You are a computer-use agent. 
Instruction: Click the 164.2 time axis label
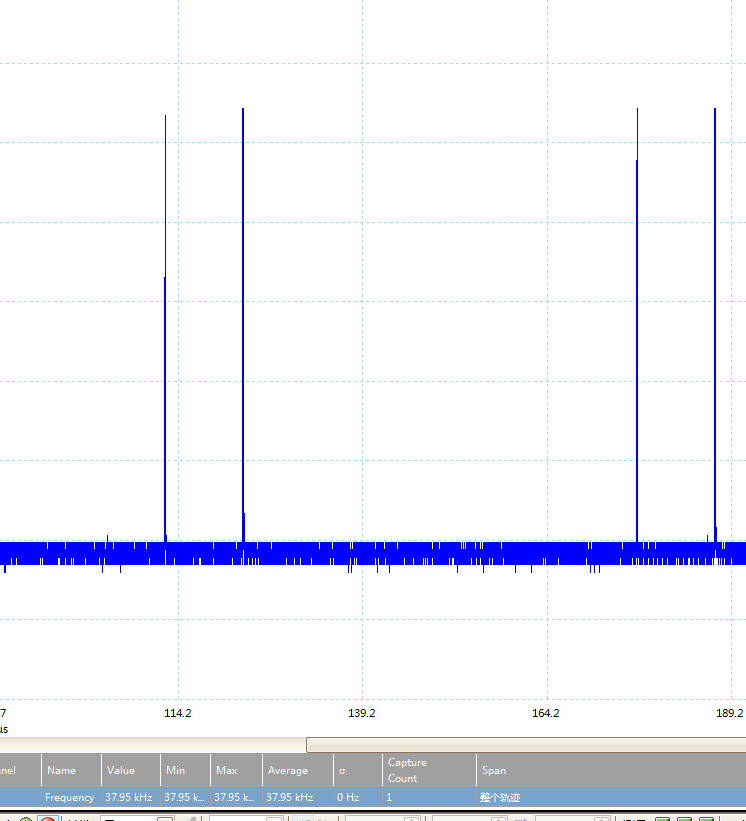(x=545, y=713)
